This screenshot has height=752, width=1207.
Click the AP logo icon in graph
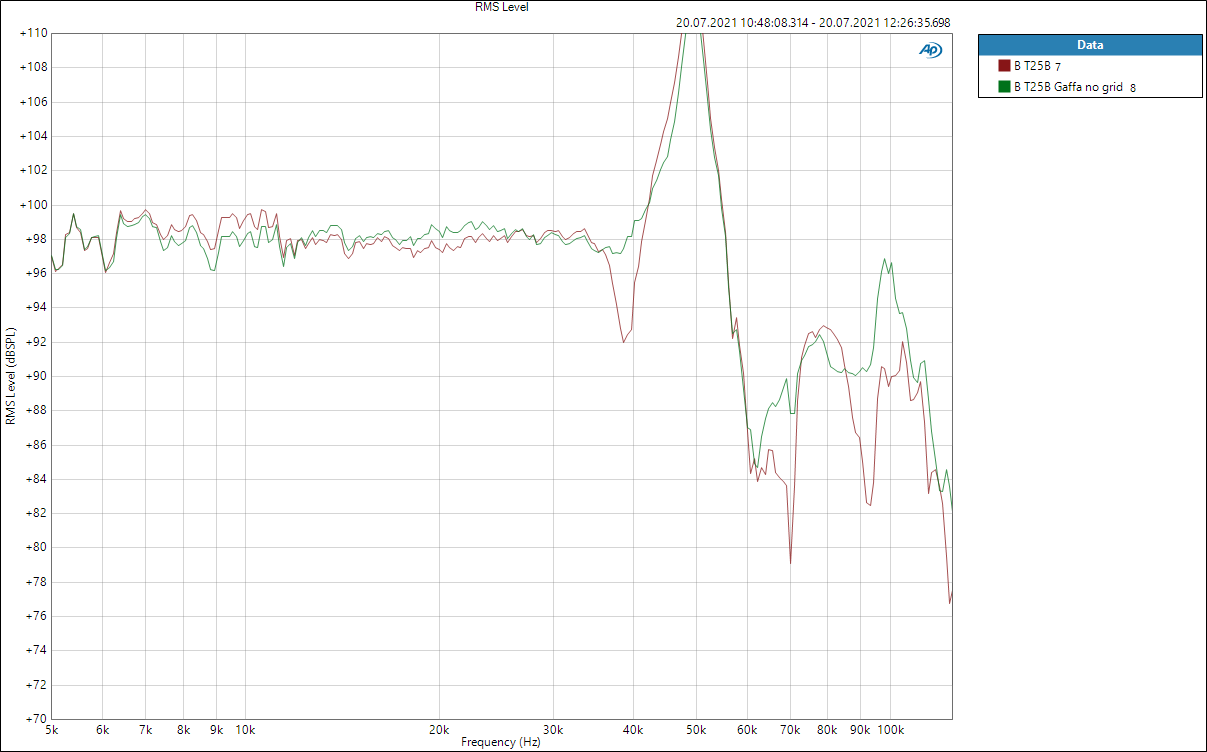tap(930, 50)
